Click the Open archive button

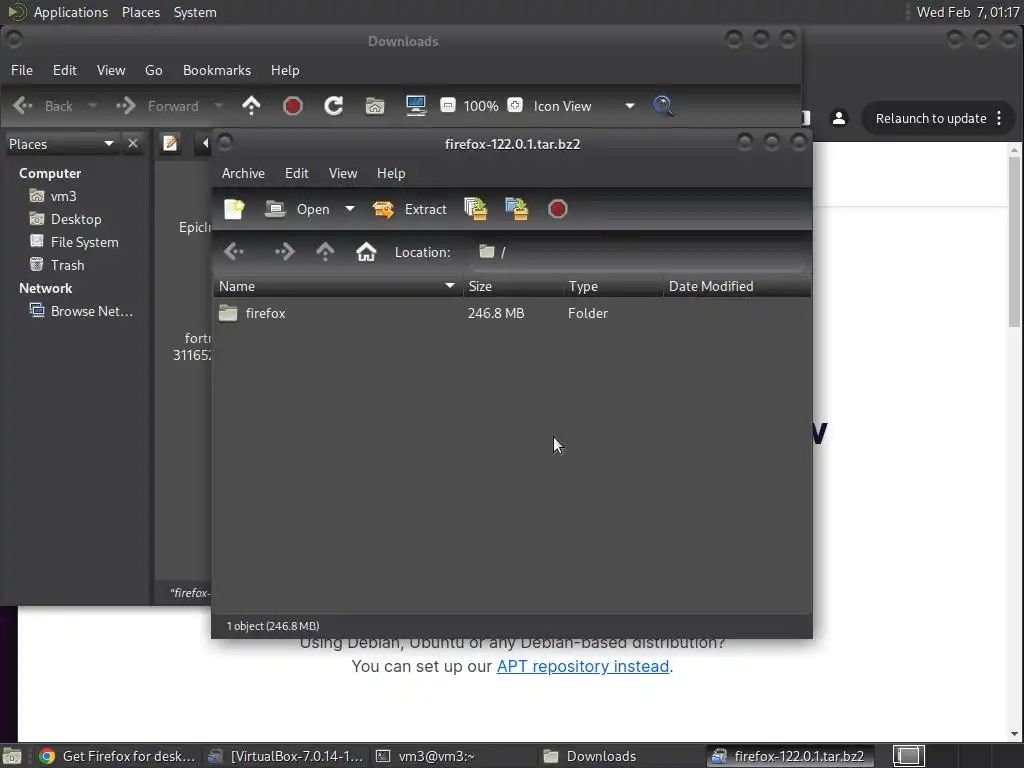coord(297,209)
